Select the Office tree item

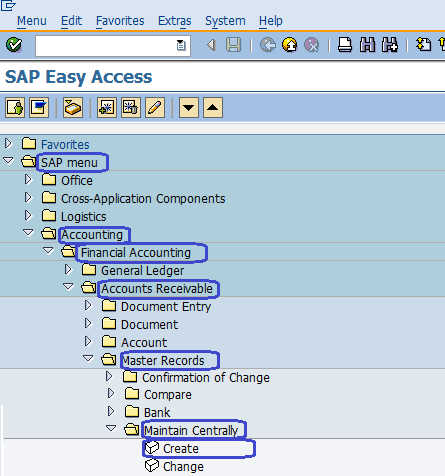point(77,181)
